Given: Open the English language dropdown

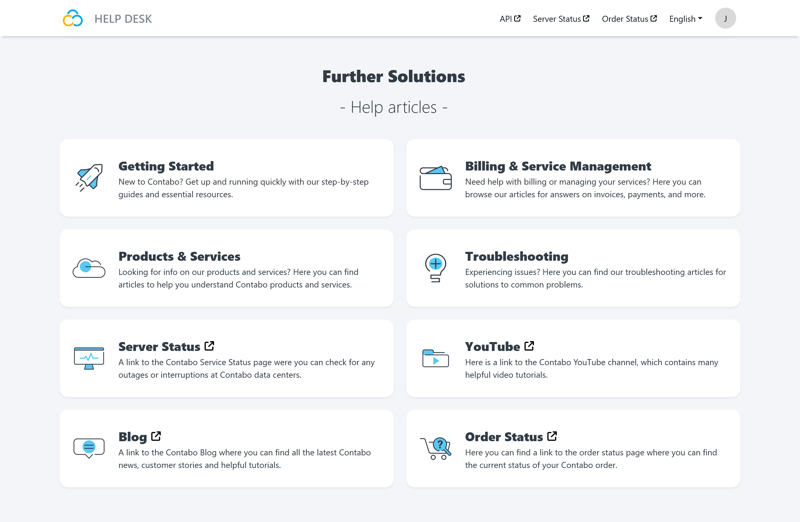Looking at the screenshot, I should click(x=685, y=18).
